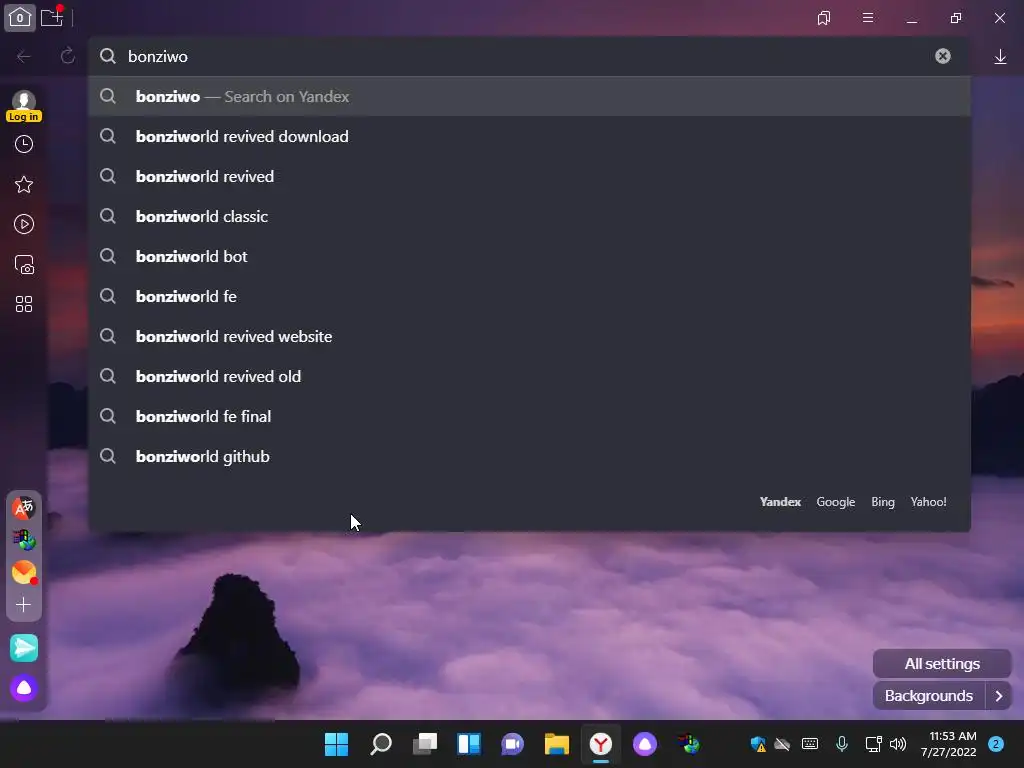The height and width of the screenshot is (768, 1024).
Task: Open the purple Alice taskbar icon
Action: [645, 744]
